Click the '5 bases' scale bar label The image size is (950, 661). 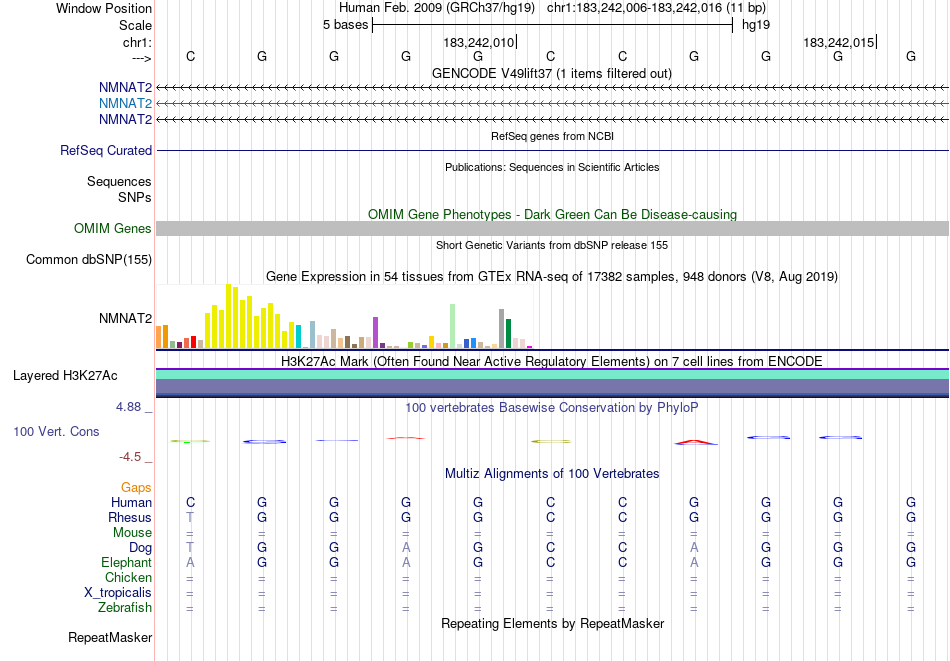pyautogui.click(x=345, y=25)
